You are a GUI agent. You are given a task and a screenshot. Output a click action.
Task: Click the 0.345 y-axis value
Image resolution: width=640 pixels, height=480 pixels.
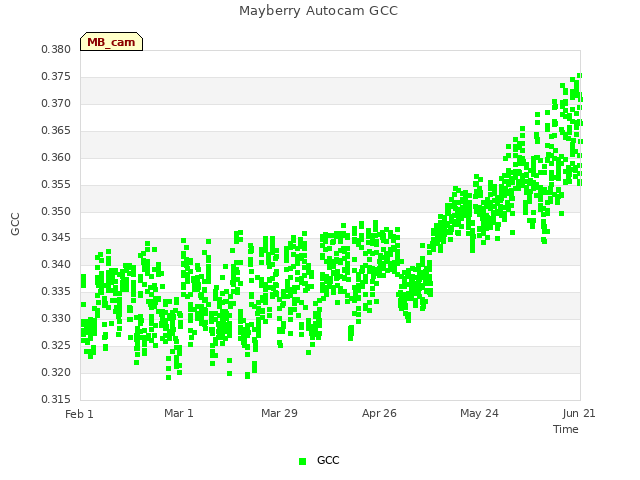(56, 238)
